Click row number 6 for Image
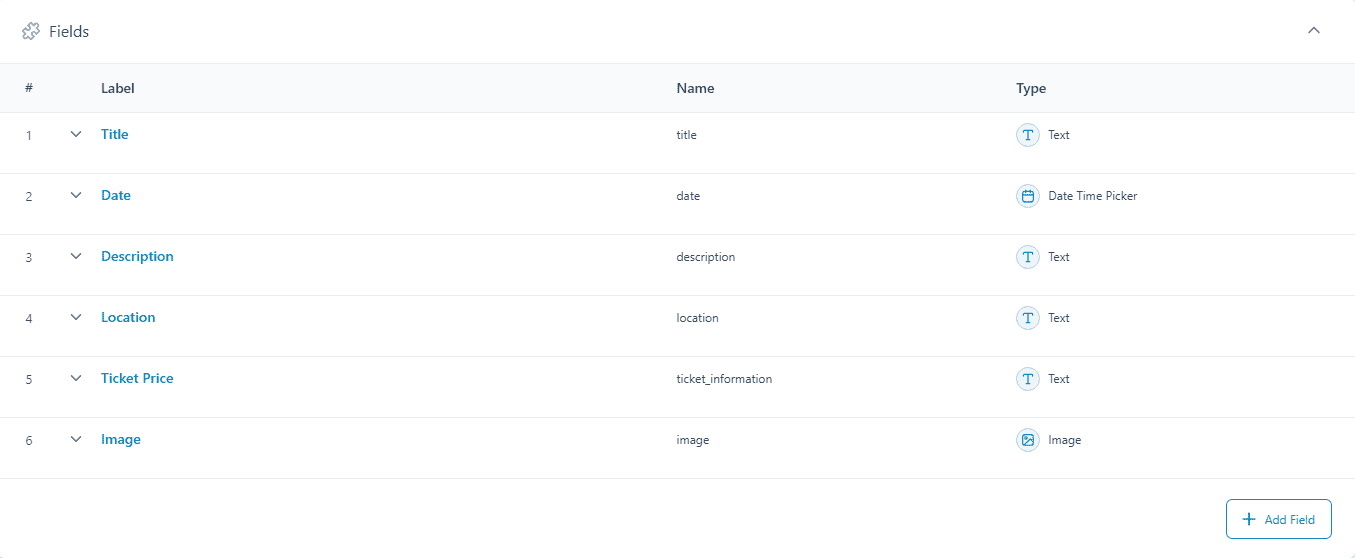1355x558 pixels. [29, 440]
